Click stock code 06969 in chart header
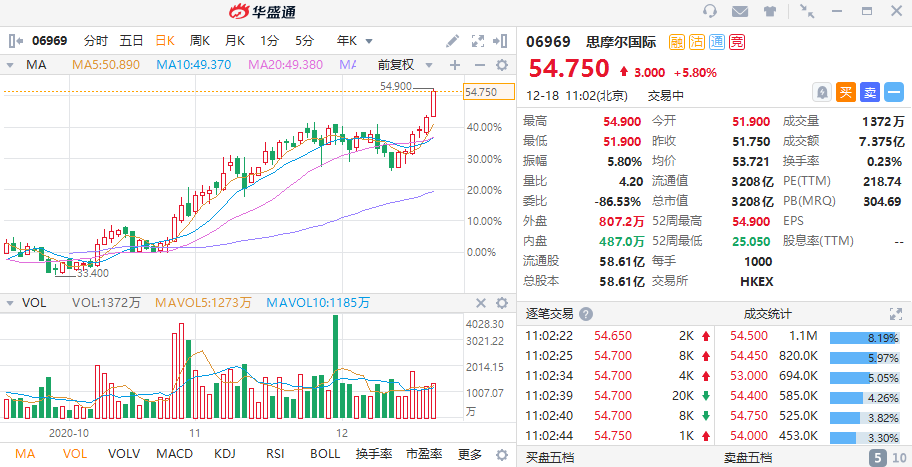Screen dimensions: 912x467 click(x=49, y=41)
